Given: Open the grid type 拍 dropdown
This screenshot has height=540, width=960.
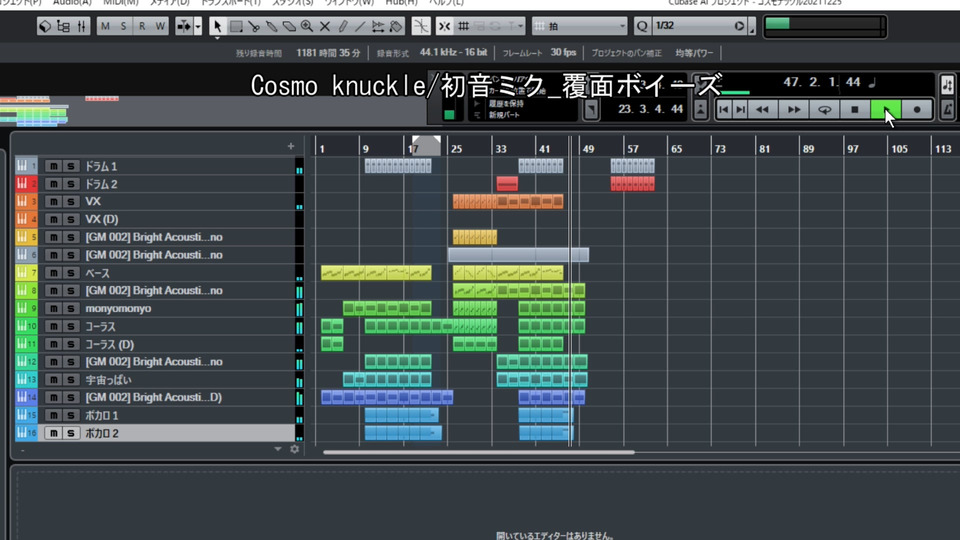Looking at the screenshot, I should point(580,26).
